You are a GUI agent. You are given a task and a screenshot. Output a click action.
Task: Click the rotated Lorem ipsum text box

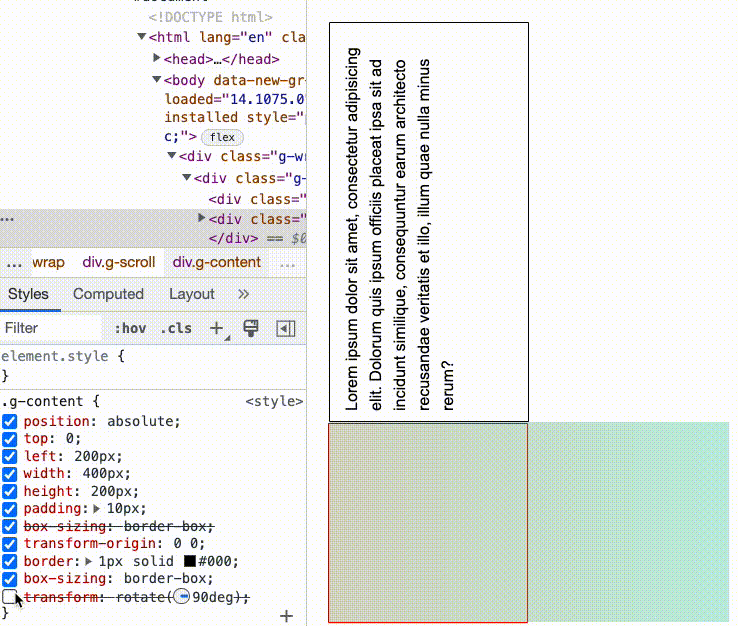[429, 222]
